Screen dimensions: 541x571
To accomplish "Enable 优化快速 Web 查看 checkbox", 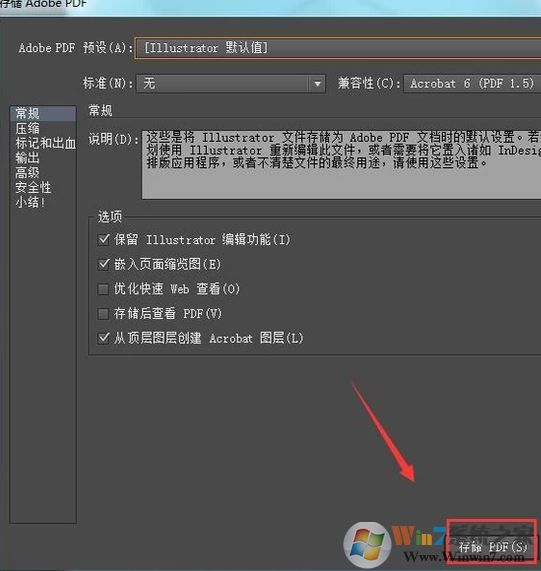I will [x=103, y=289].
